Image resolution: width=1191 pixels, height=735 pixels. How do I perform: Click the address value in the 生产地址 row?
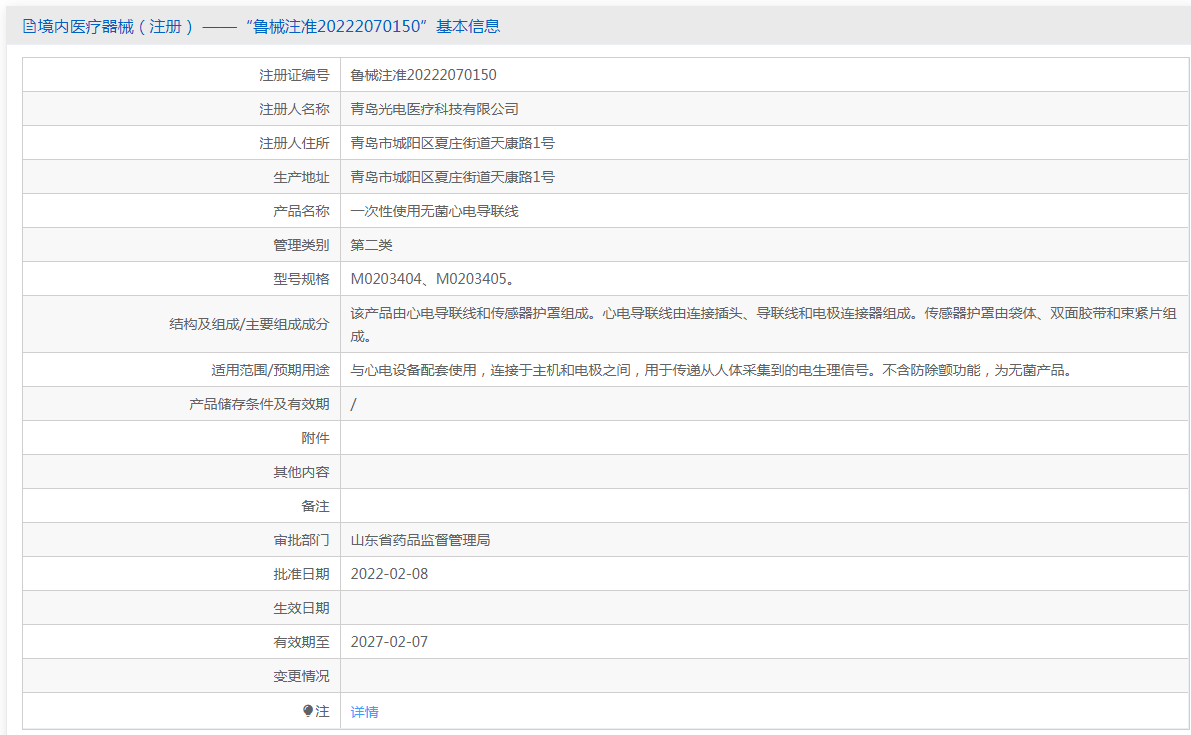click(x=452, y=177)
